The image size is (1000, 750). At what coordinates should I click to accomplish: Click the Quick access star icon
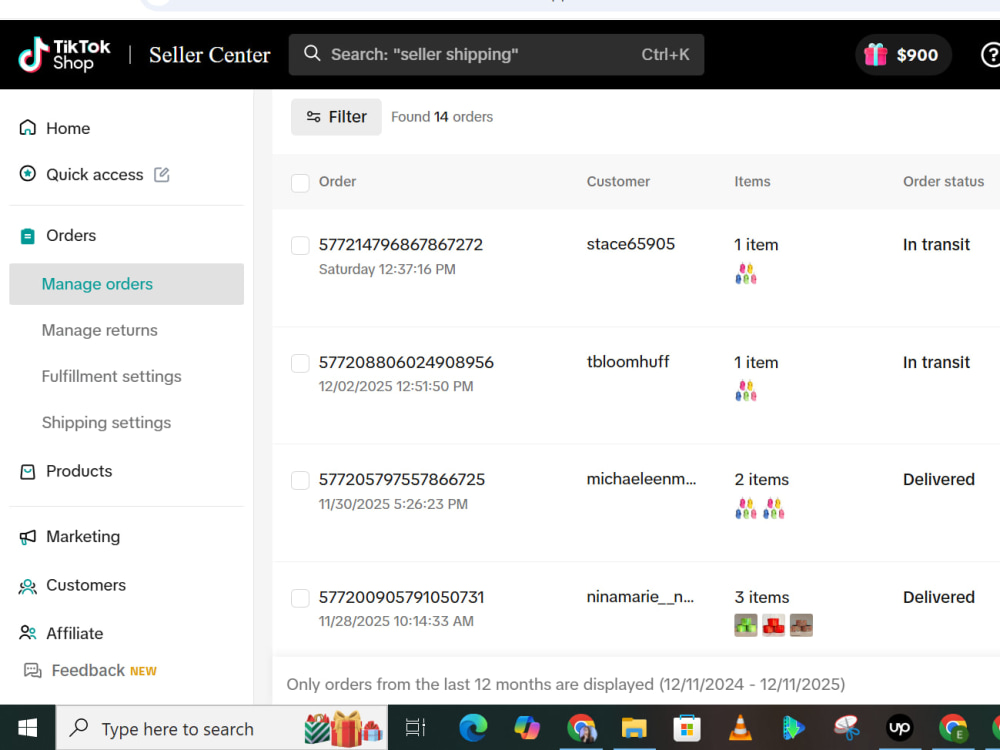coord(27,173)
